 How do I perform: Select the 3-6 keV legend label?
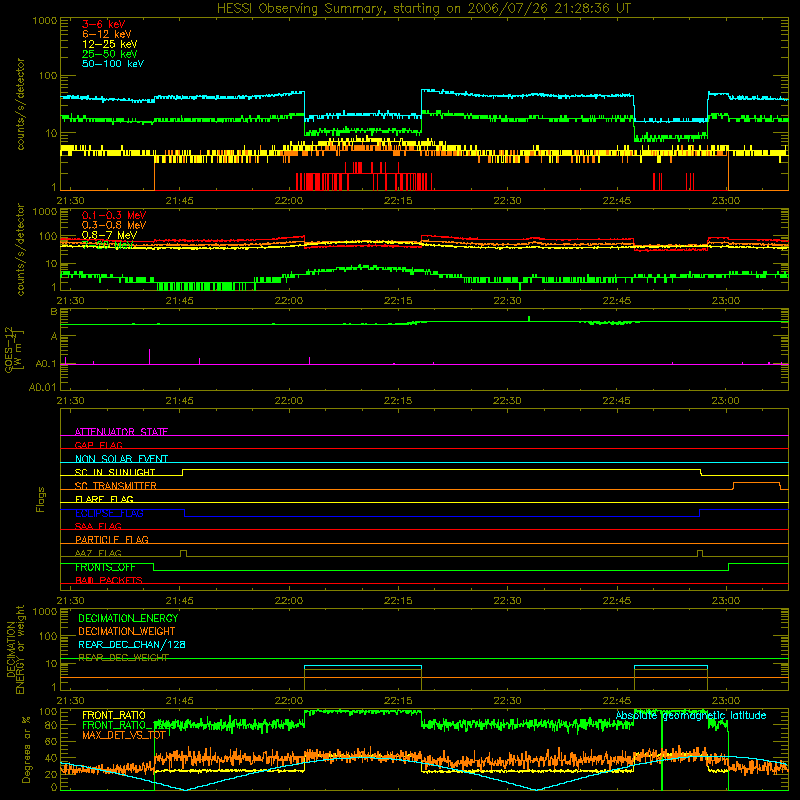pos(104,24)
